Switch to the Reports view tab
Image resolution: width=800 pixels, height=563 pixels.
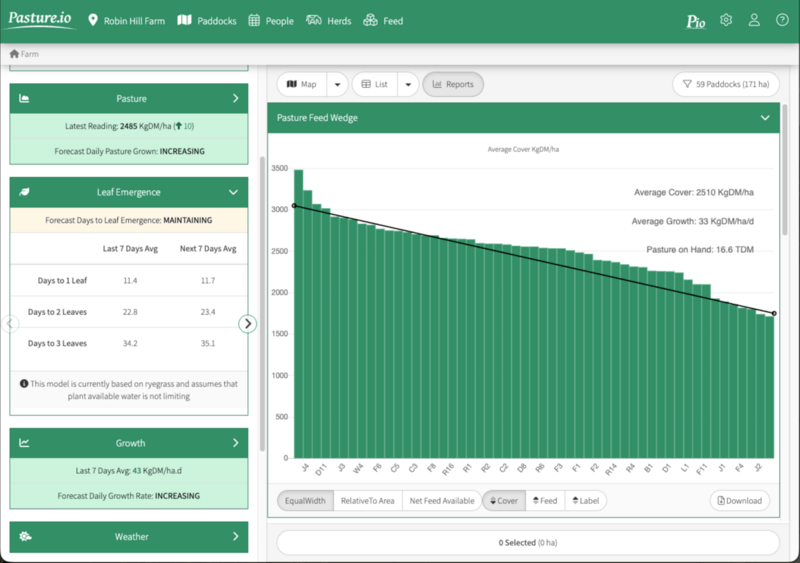click(453, 84)
